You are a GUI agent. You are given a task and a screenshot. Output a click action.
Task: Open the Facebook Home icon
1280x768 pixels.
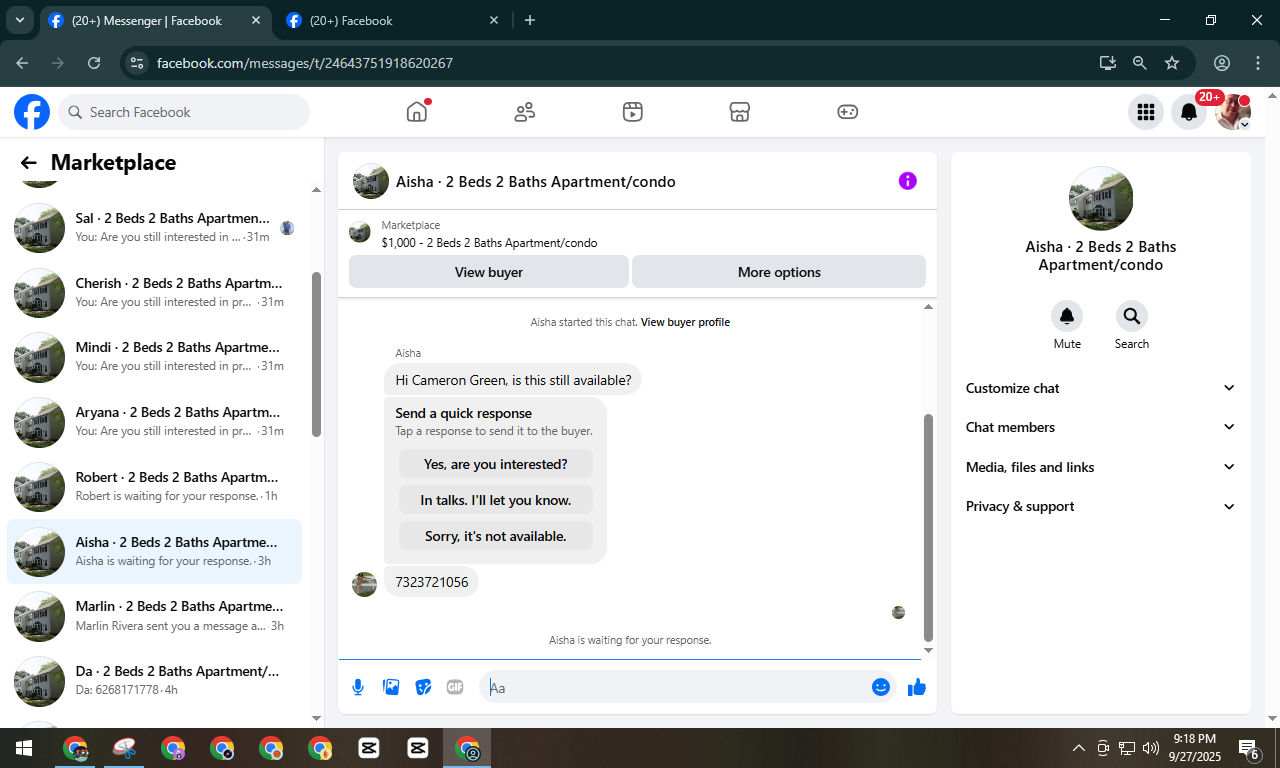417,112
